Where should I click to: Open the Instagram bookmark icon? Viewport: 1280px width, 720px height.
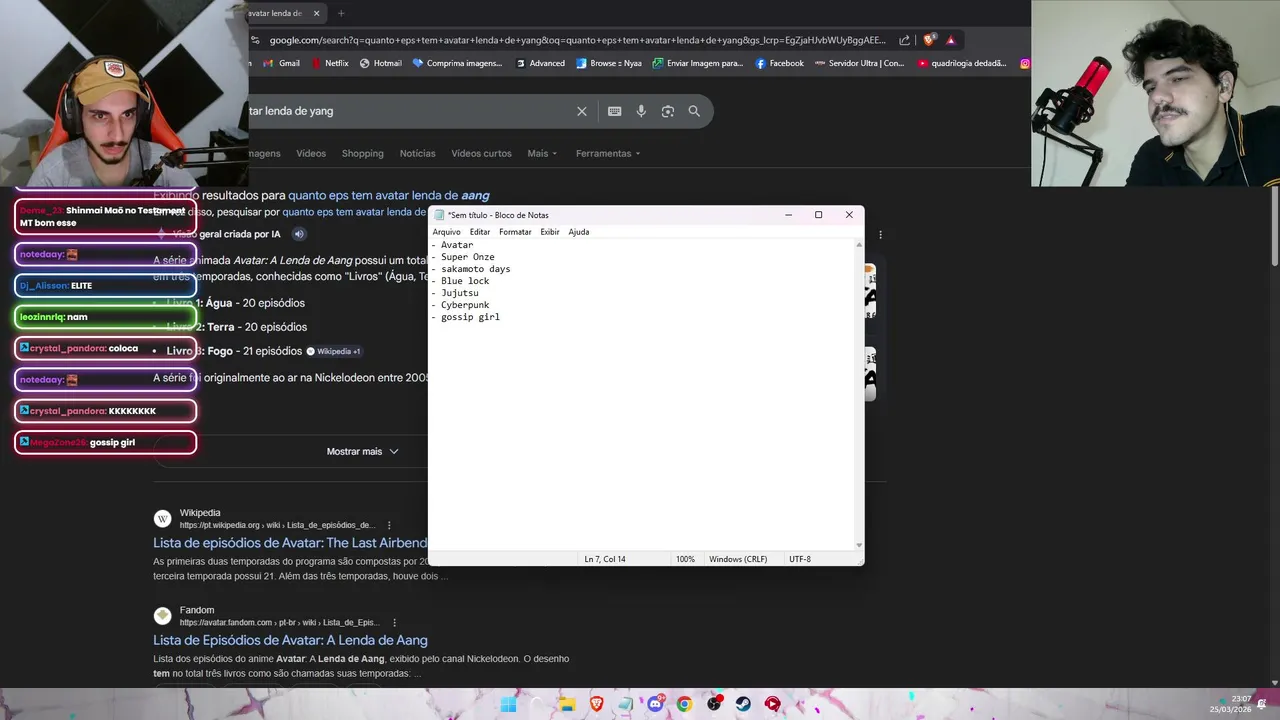point(1025,63)
